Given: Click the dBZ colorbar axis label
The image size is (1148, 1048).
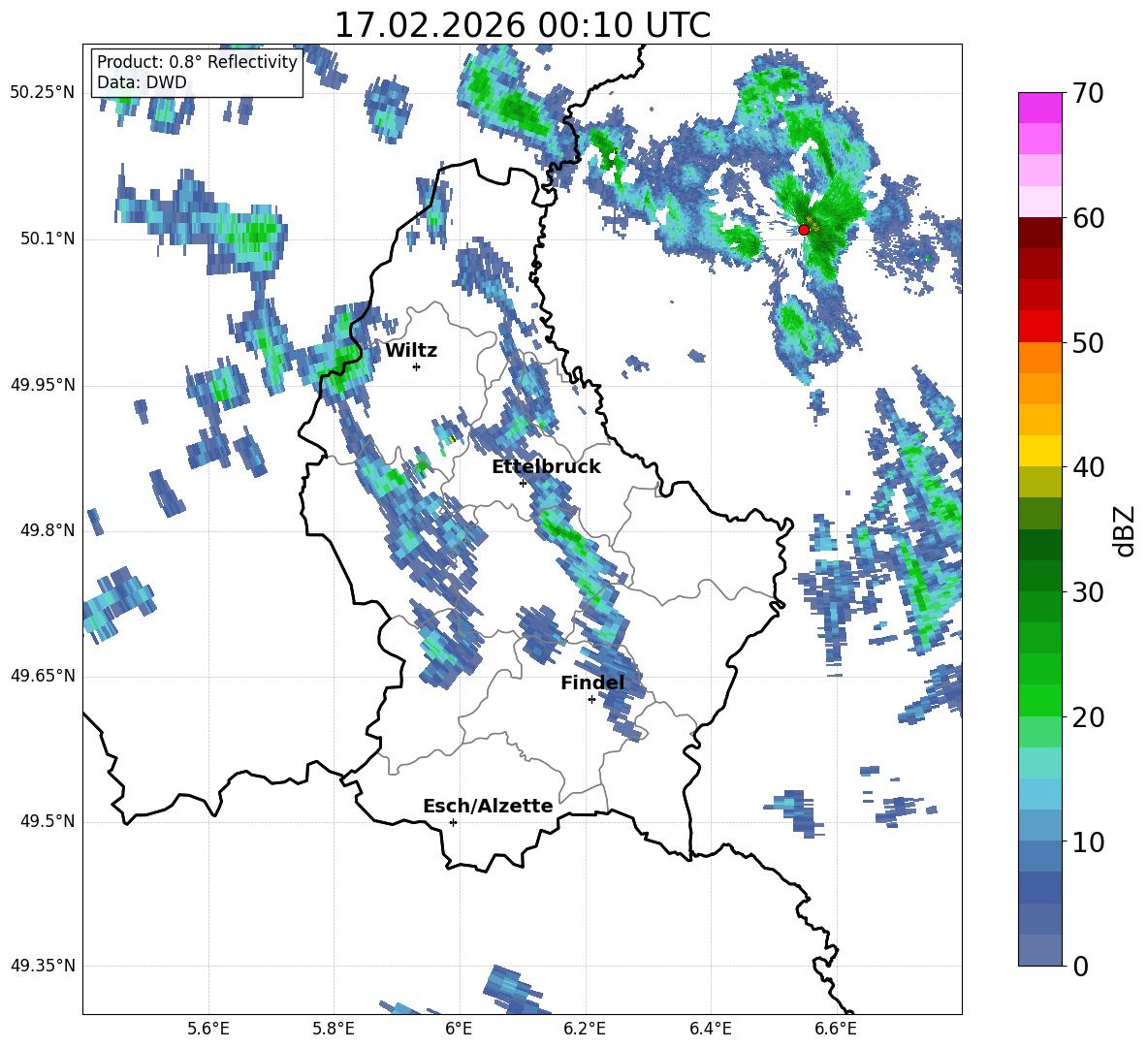Looking at the screenshot, I should [x=1126, y=530].
